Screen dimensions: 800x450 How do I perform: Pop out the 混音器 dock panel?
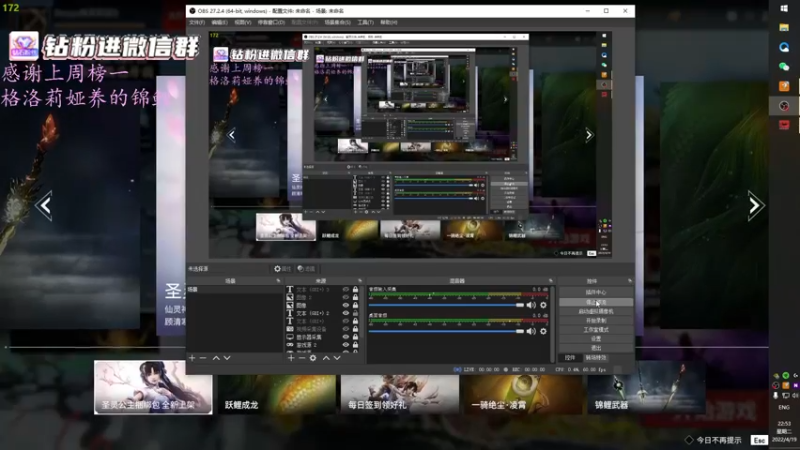click(x=551, y=281)
